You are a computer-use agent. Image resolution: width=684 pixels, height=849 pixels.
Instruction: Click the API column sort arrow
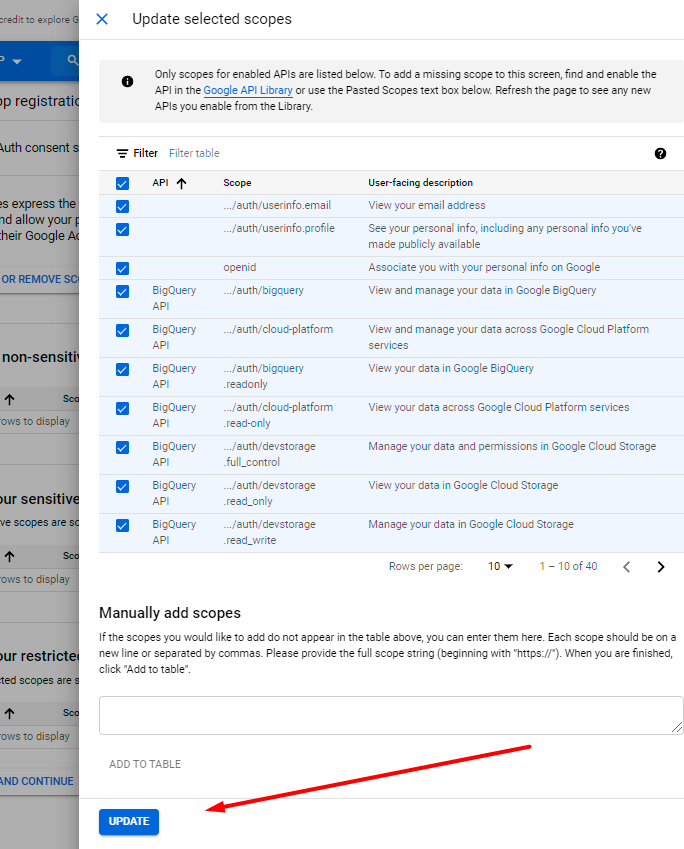tap(181, 183)
